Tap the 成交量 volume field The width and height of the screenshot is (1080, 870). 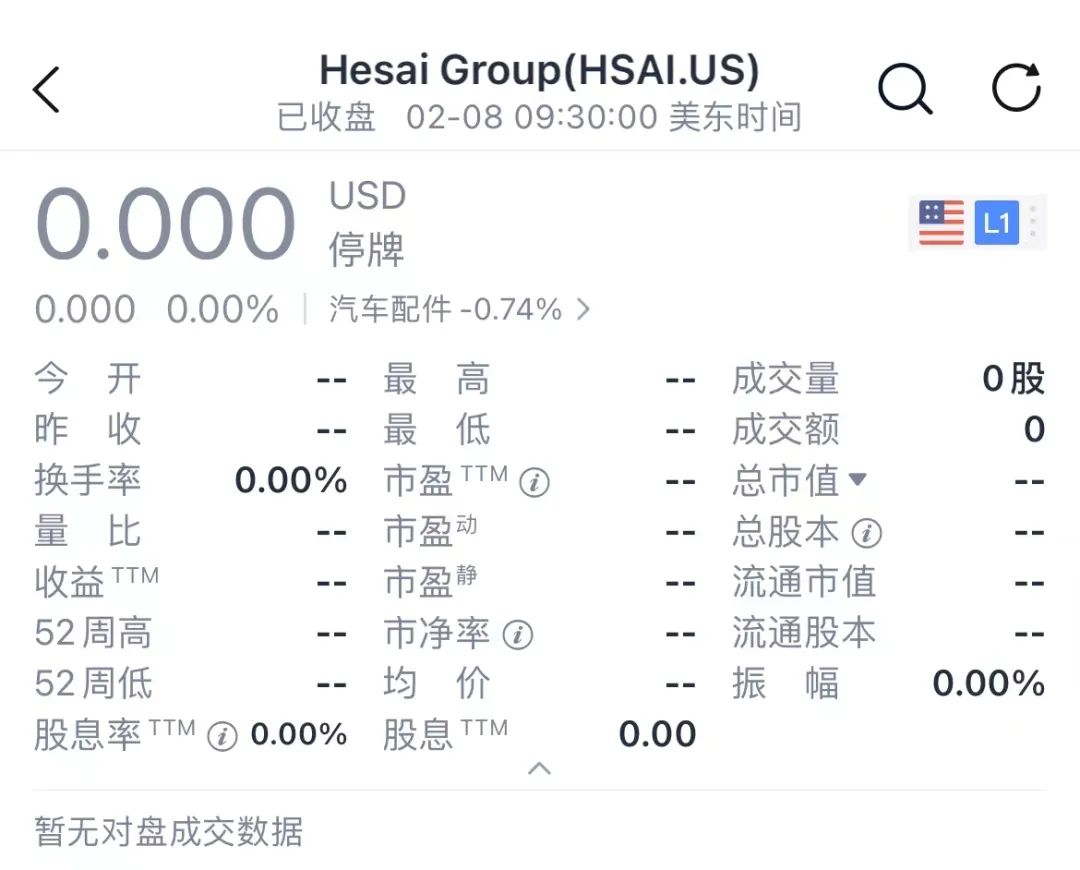[x=889, y=379]
